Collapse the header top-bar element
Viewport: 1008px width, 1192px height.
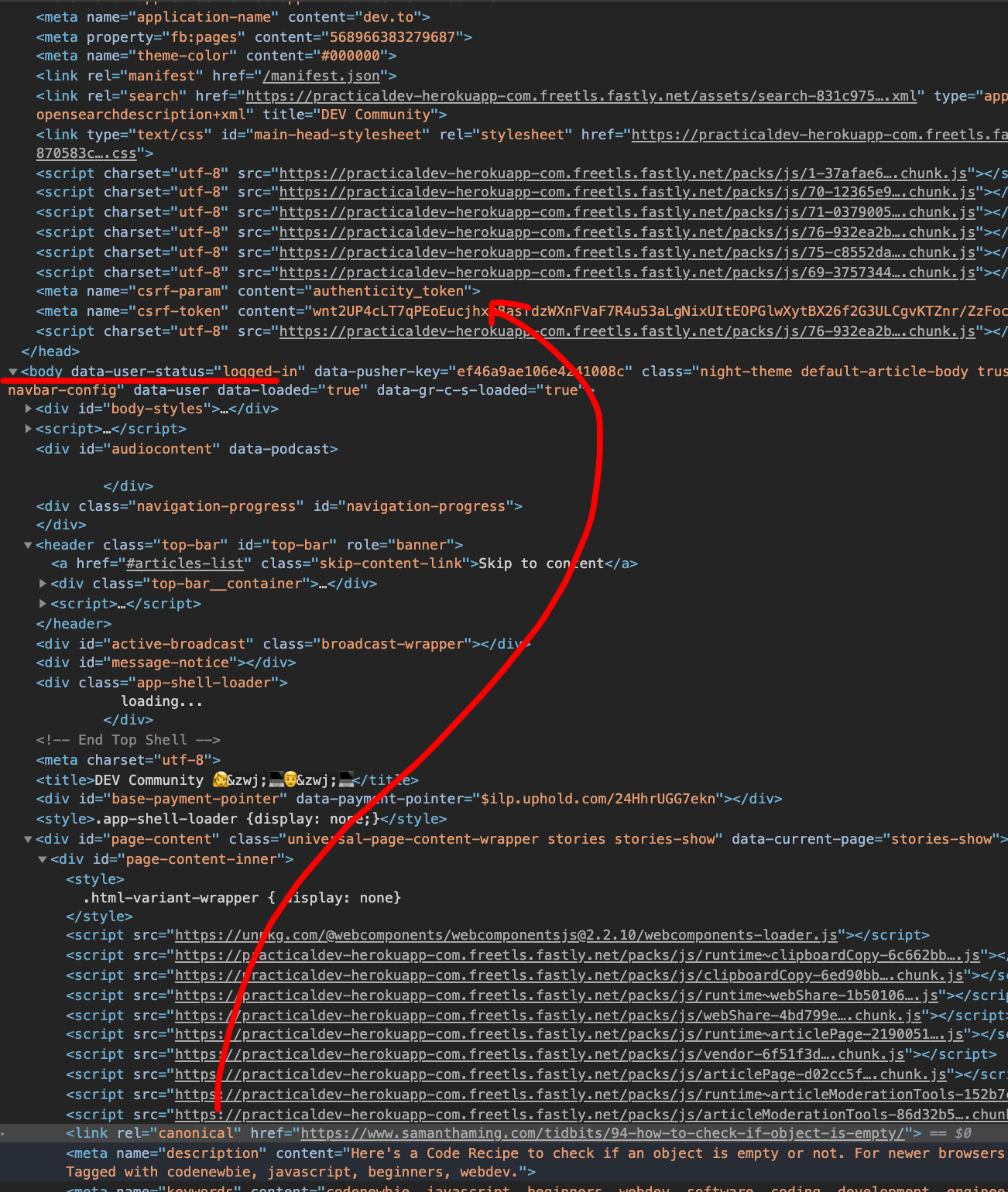pos(28,545)
